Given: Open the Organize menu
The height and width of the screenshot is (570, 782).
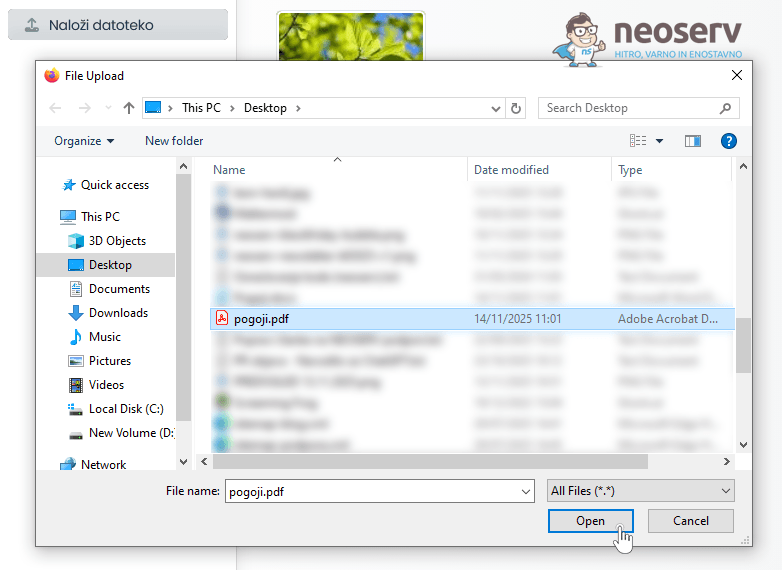Looking at the screenshot, I should pyautogui.click(x=84, y=141).
